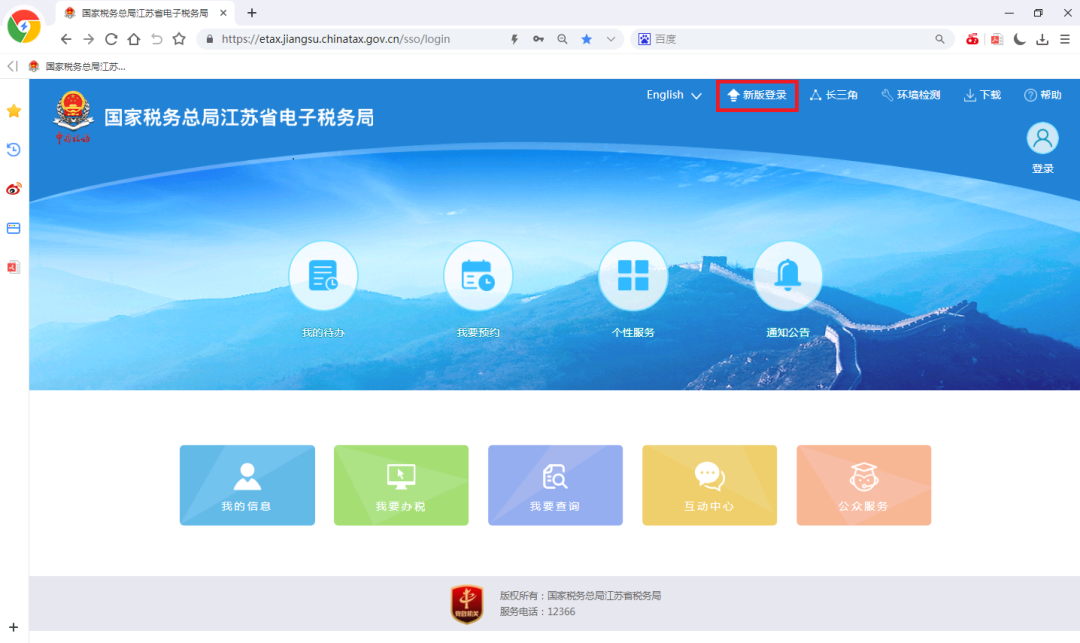Click the sidebar history clock icon
Screen dimensions: 1080x643
14,150
